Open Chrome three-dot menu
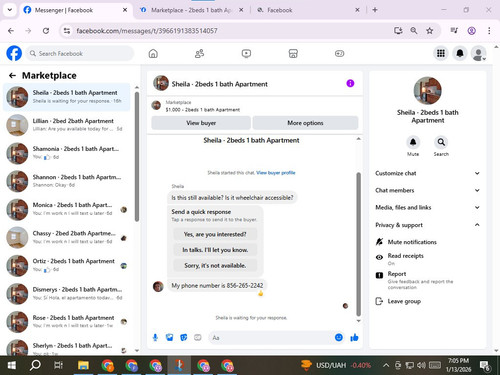This screenshot has height=375, width=500. tap(489, 31)
